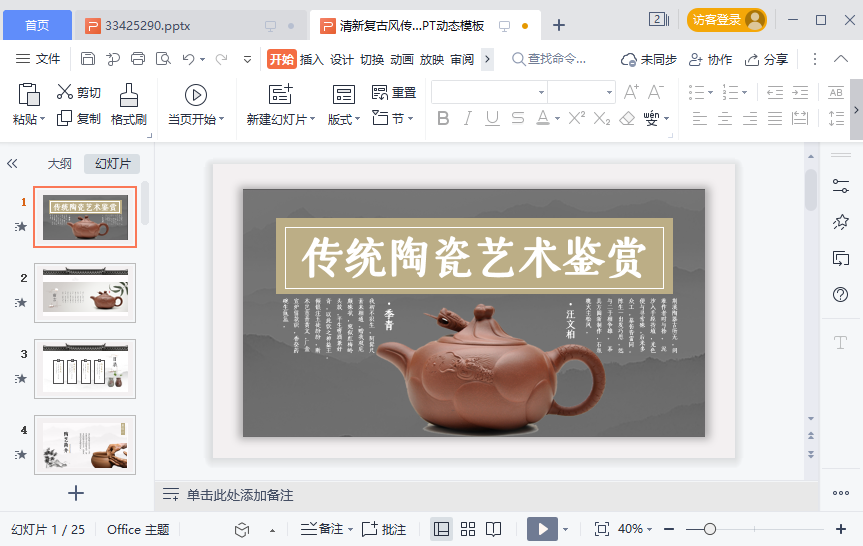Copy selection with 复制

tap(79, 118)
